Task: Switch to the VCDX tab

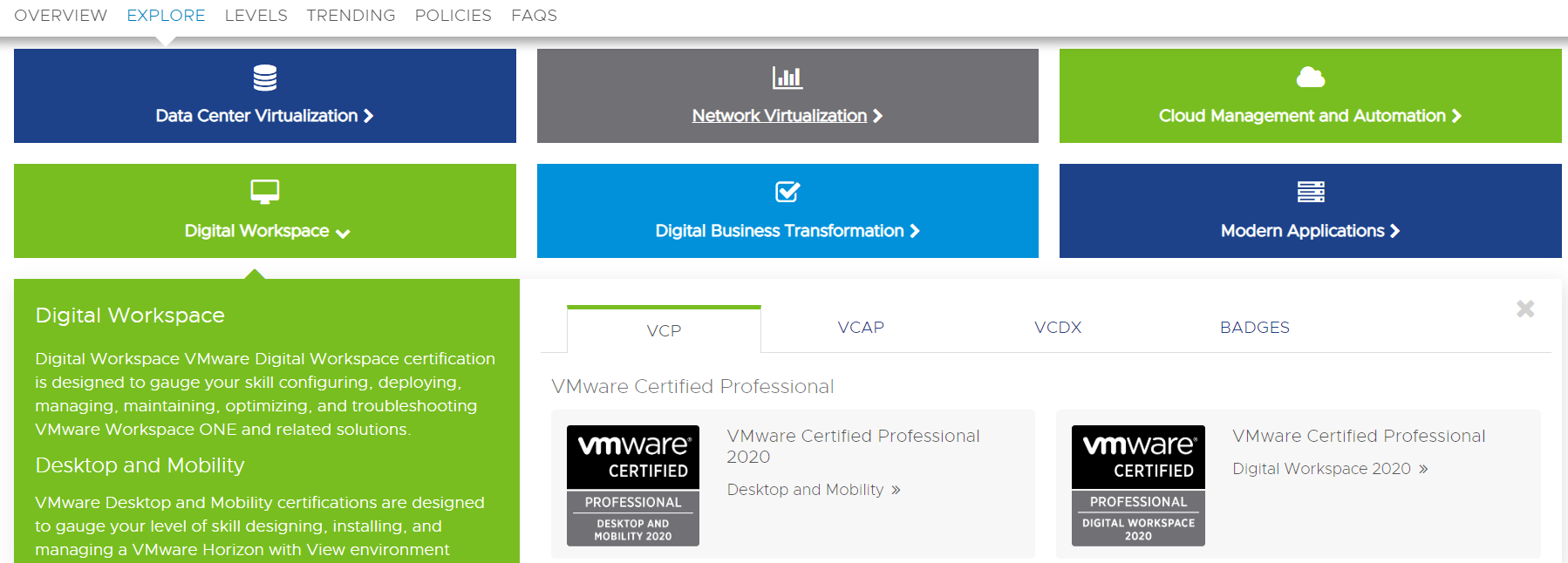Action: [x=1058, y=328]
